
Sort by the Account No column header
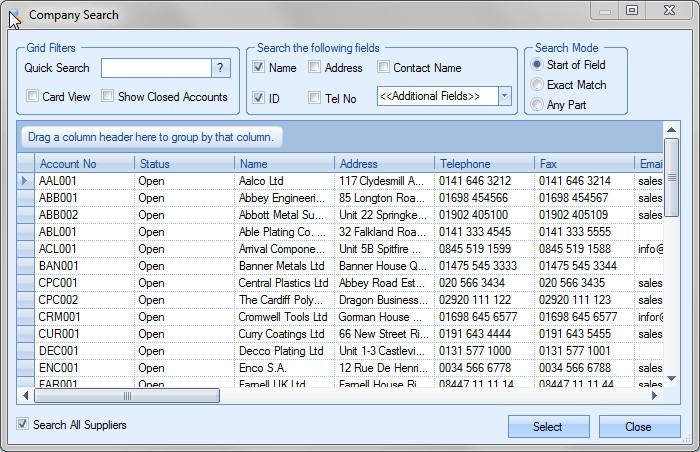click(84, 163)
